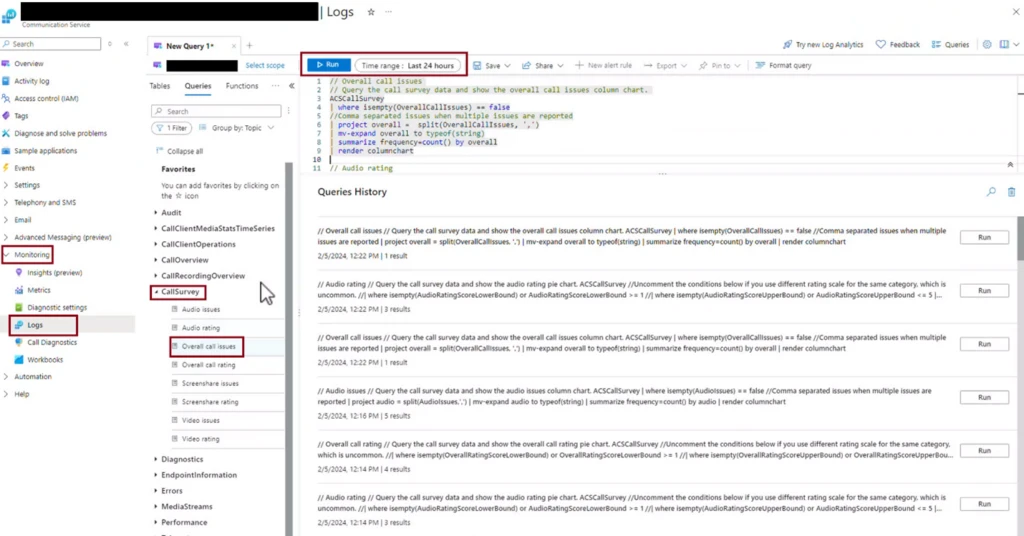
Task: Open the Share dropdown
Action: point(542,65)
